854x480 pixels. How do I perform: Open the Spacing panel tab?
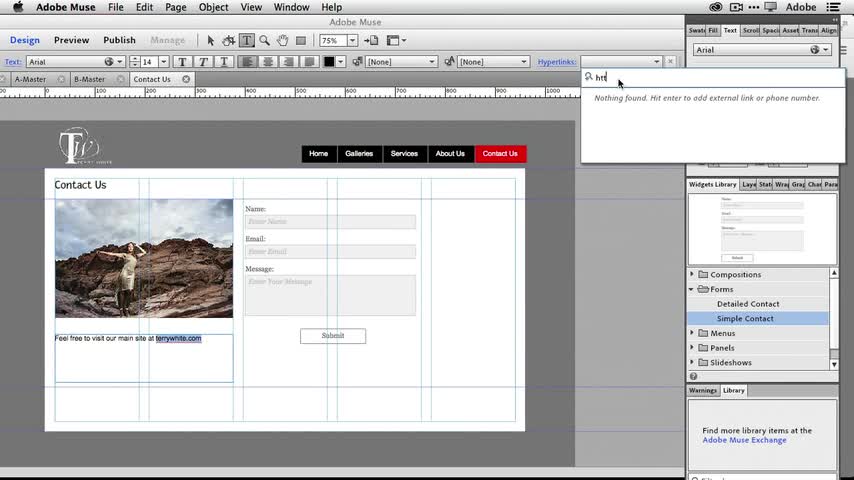(x=770, y=31)
